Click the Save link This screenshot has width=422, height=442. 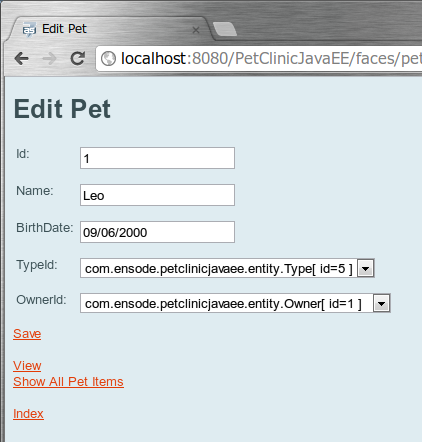point(27,334)
